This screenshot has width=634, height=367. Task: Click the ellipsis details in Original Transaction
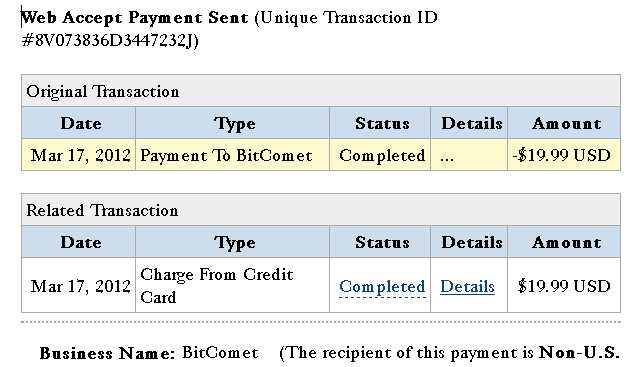[x=447, y=156]
